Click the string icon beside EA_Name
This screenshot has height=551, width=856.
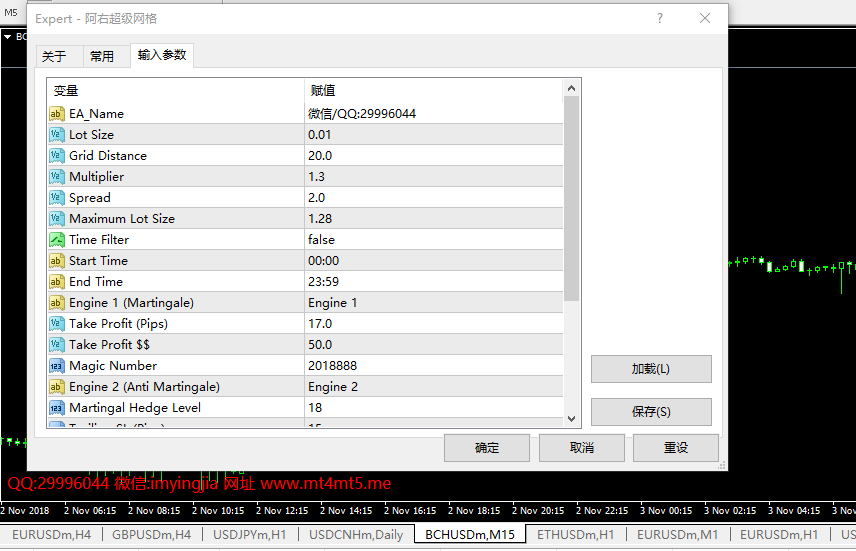coord(57,114)
